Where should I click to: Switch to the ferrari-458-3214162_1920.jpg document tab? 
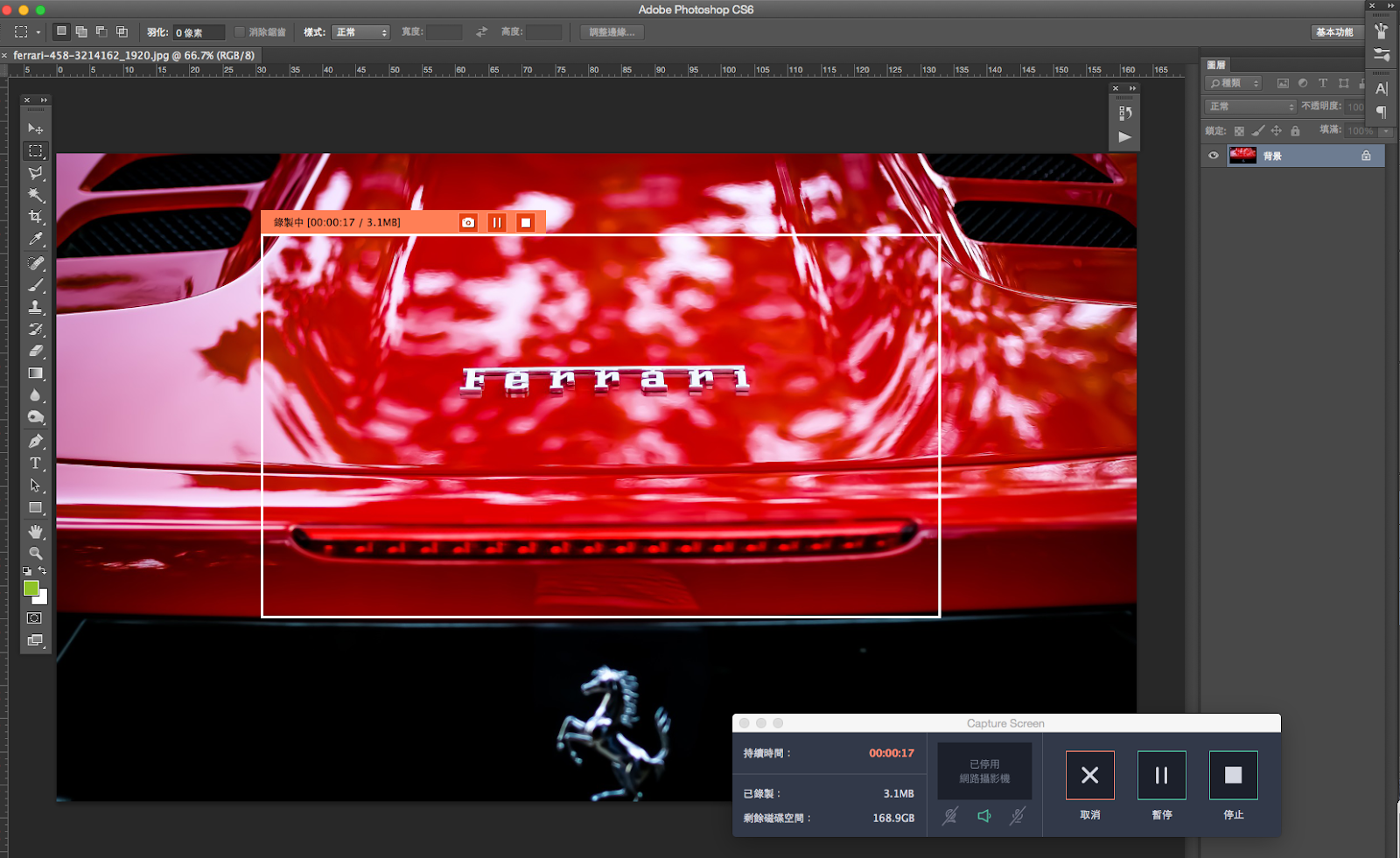coord(134,55)
